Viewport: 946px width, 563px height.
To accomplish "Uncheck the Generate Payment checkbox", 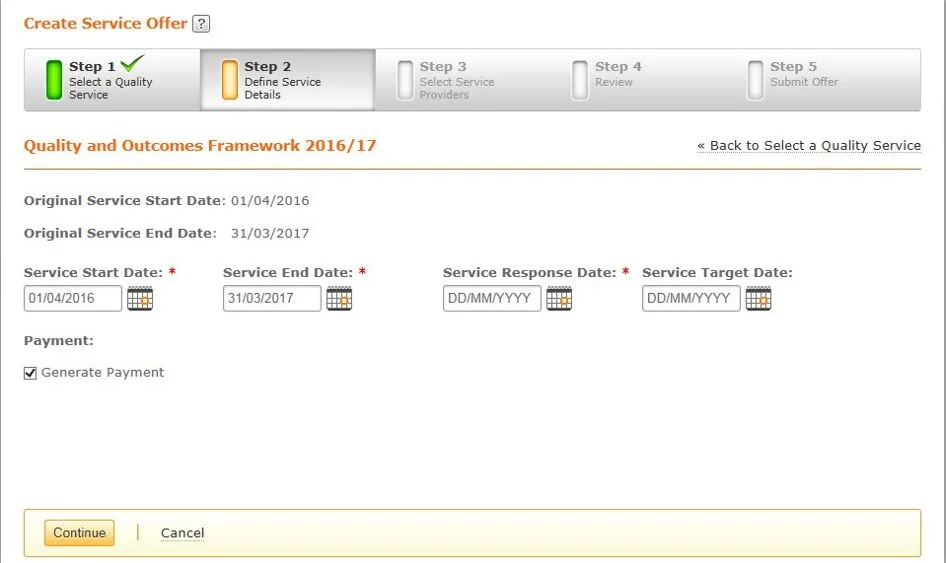I will pyautogui.click(x=30, y=373).
